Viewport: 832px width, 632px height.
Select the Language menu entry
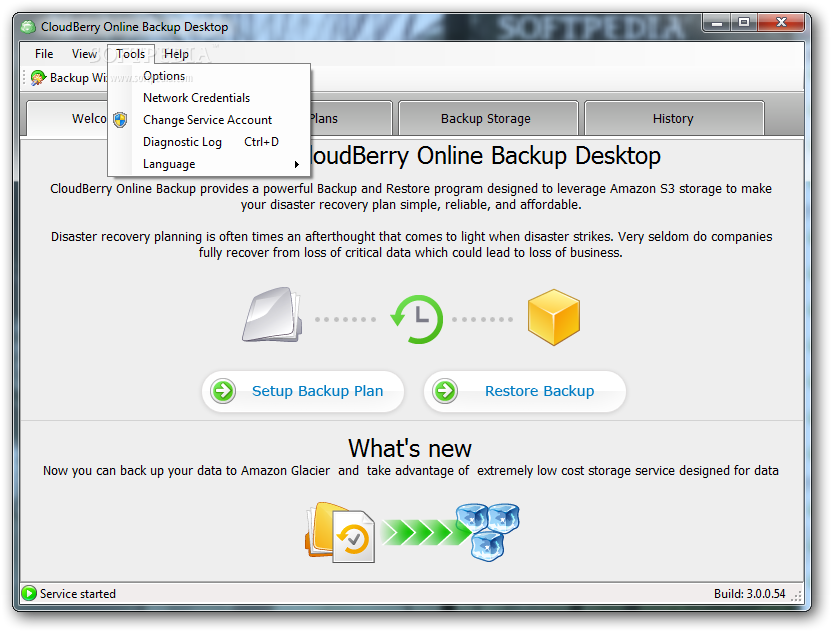[x=209, y=164]
